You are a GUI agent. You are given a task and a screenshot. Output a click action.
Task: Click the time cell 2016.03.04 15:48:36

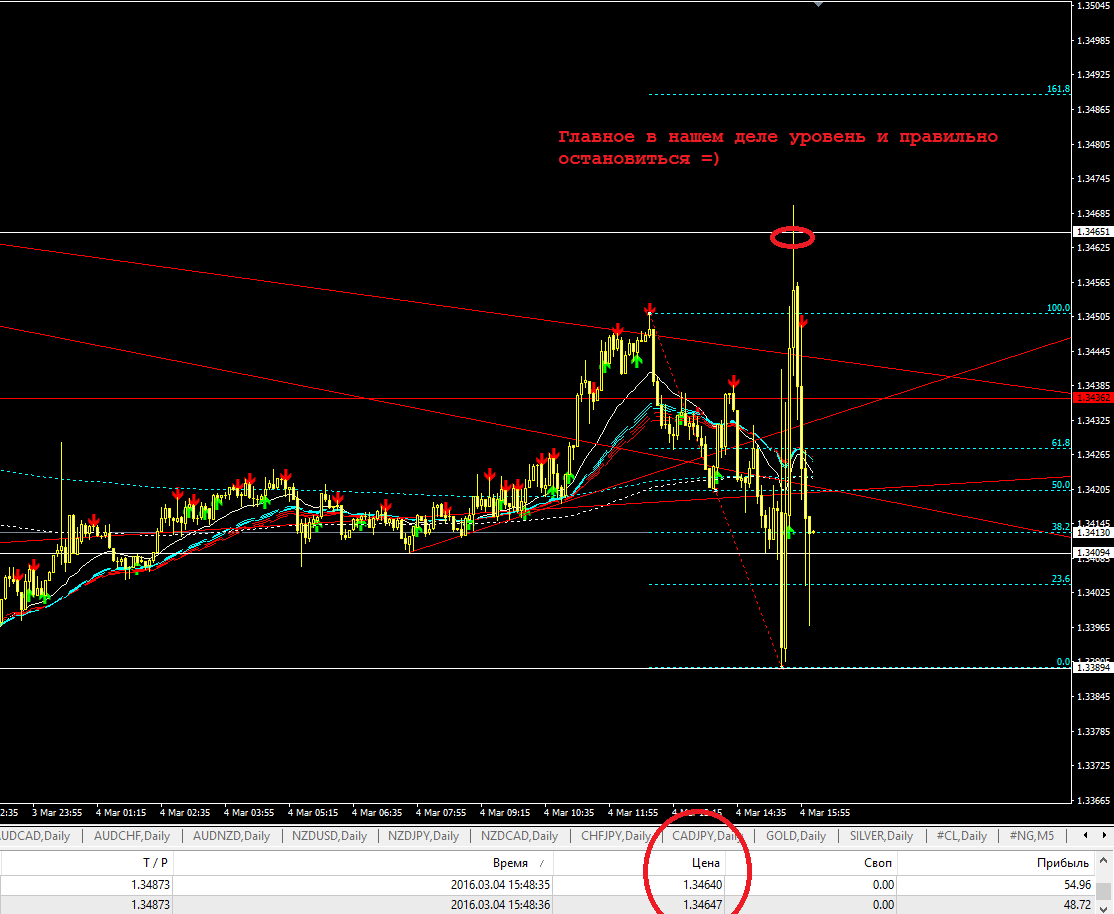[500, 905]
